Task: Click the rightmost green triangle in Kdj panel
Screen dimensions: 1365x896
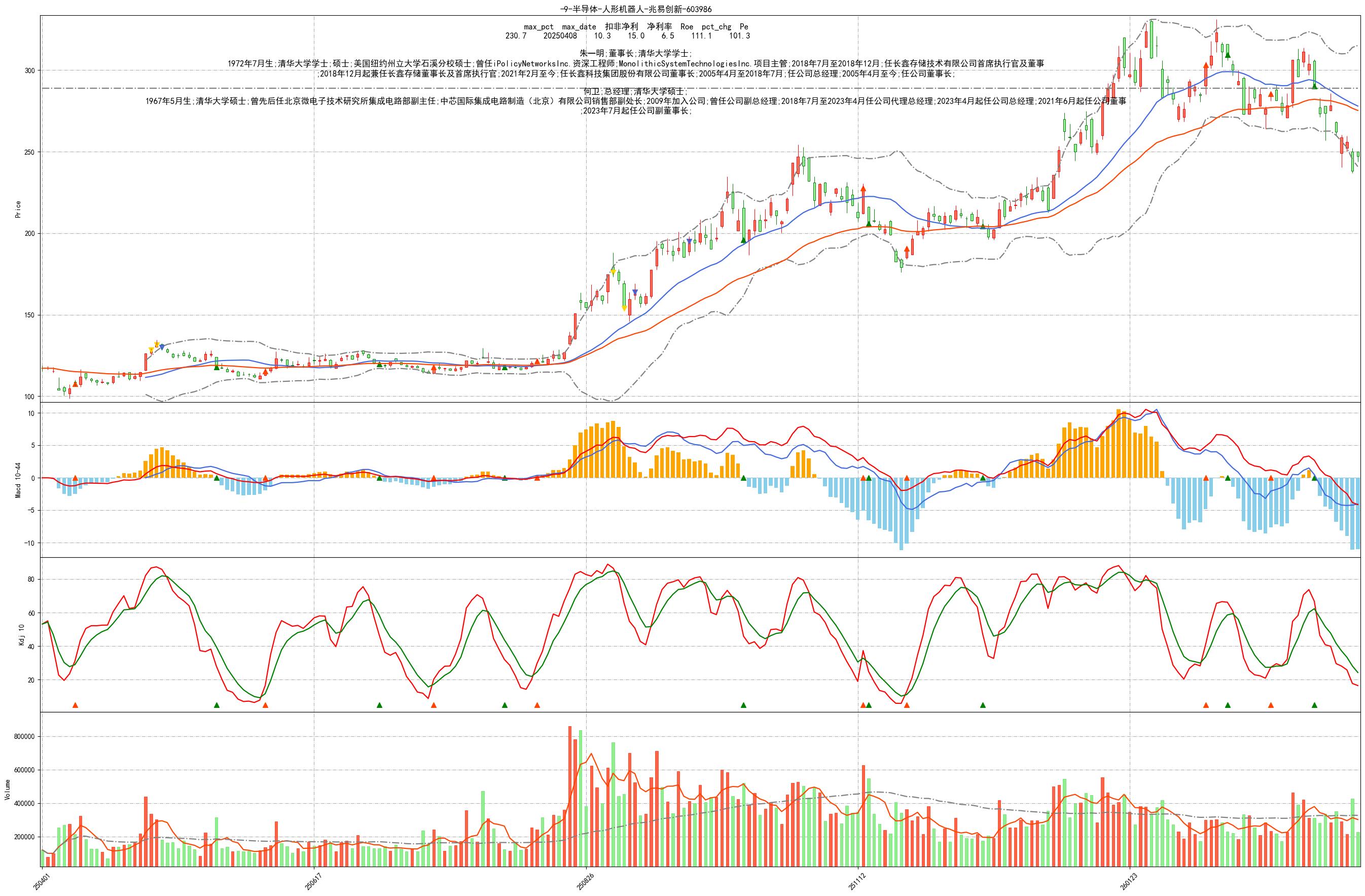Action: (x=1314, y=705)
